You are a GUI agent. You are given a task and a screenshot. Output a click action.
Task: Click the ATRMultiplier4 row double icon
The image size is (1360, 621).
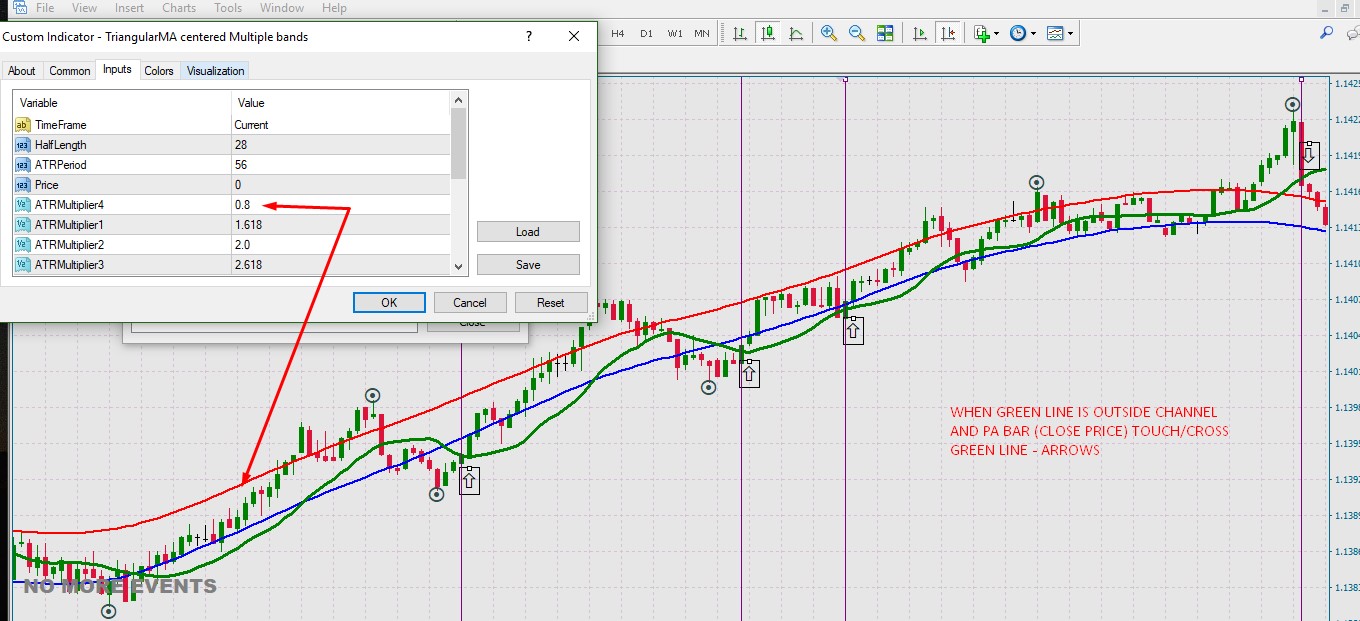tap(23, 205)
